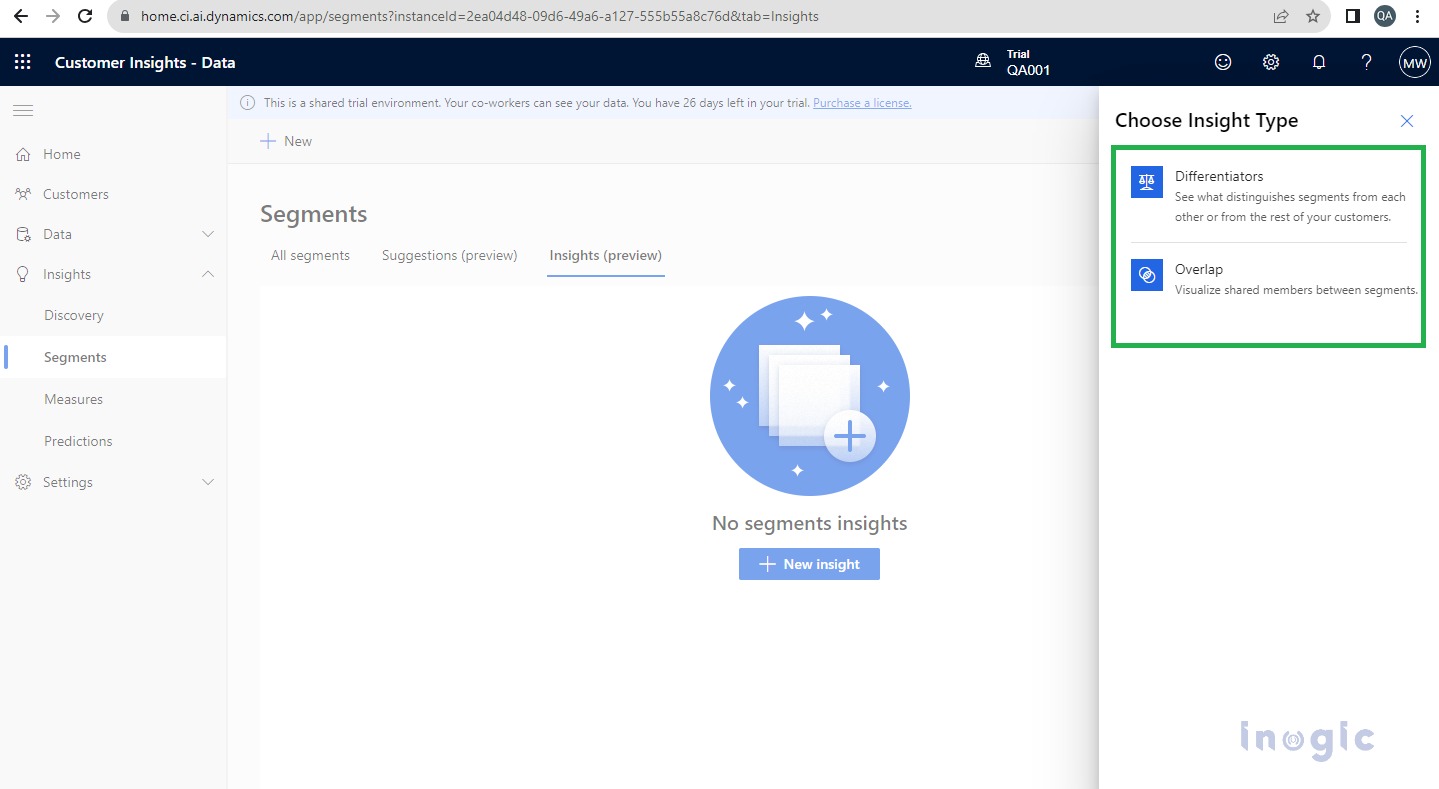Click the share page icon in address bar
The width and height of the screenshot is (1439, 789).
tap(1281, 16)
